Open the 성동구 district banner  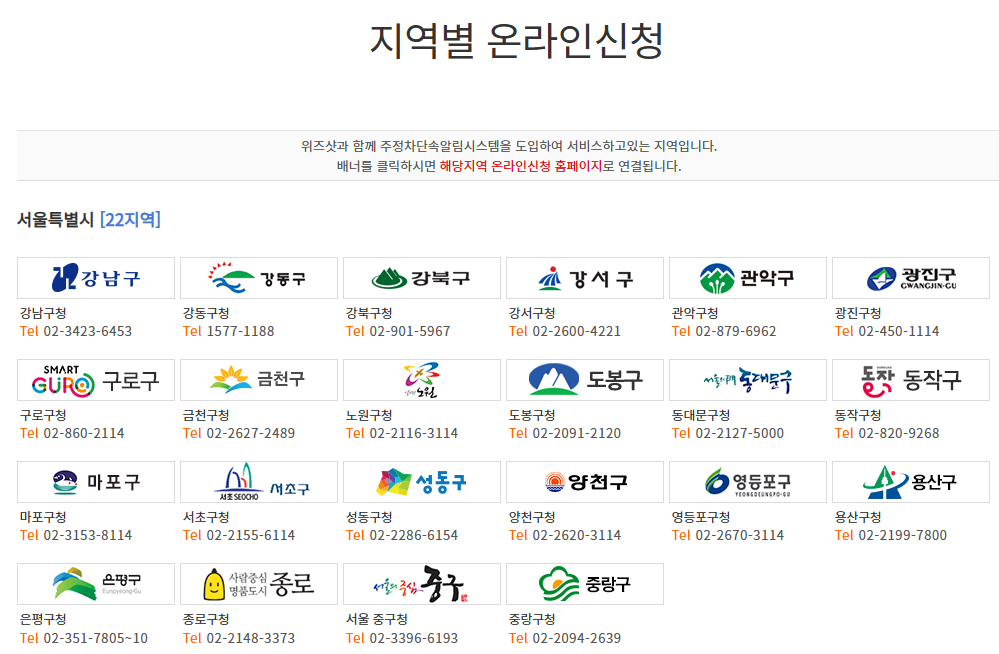(x=422, y=482)
